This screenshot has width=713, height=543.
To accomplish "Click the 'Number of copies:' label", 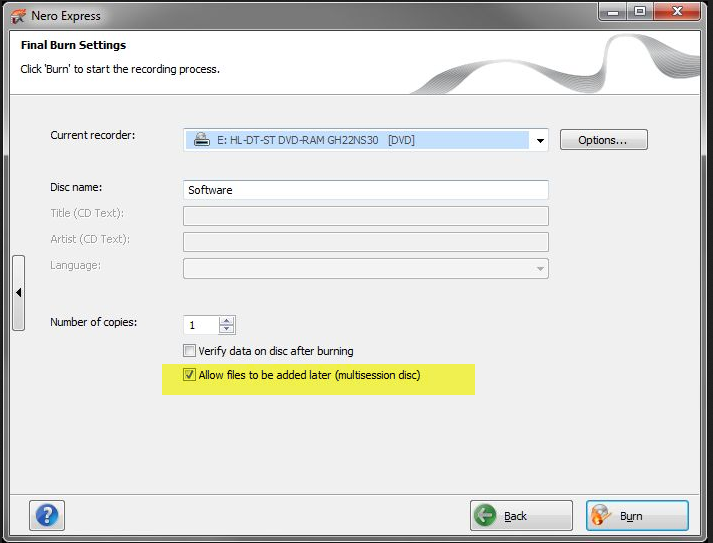I will click(x=94, y=322).
